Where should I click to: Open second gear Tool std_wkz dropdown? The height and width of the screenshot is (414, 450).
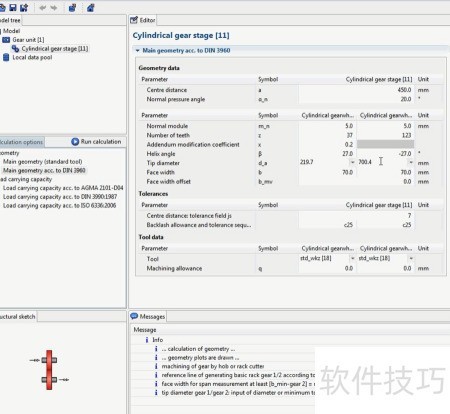[411, 258]
